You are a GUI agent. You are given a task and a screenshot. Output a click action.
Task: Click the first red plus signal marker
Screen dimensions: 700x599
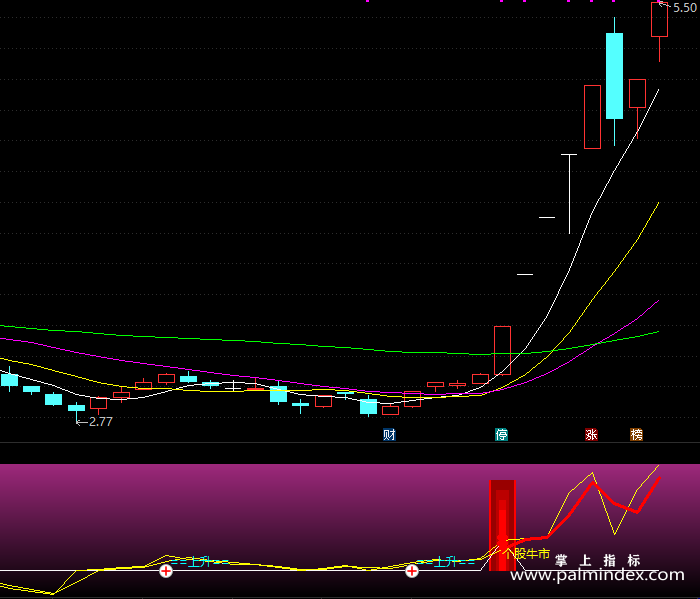[166, 571]
